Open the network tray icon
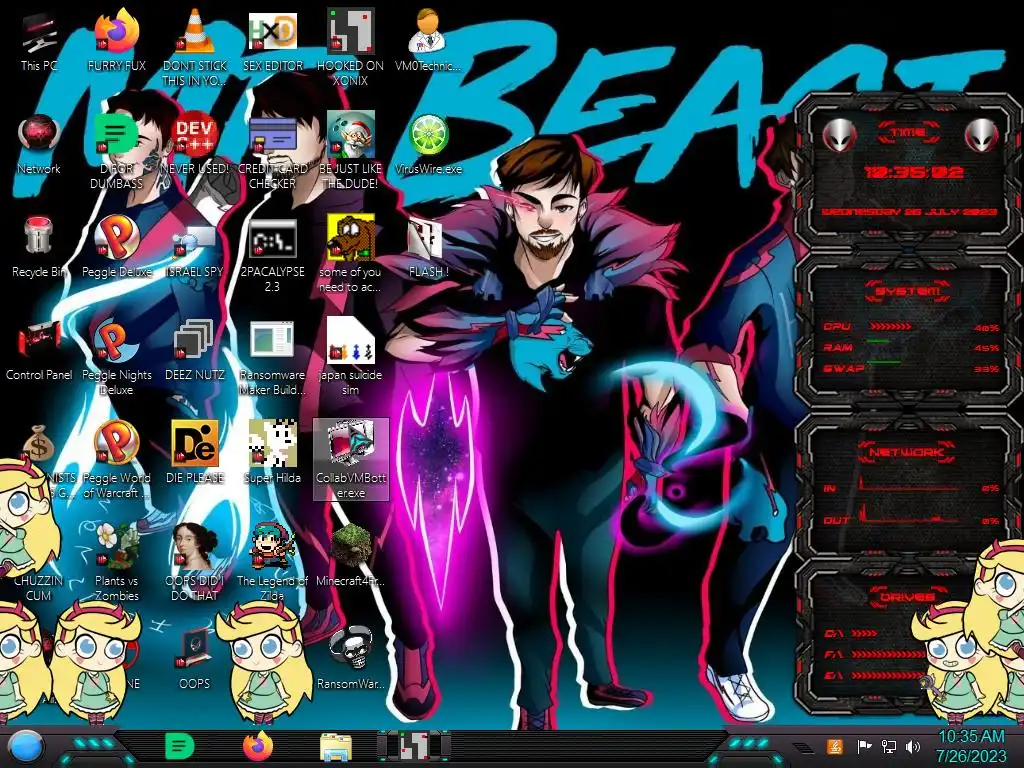 tap(889, 746)
